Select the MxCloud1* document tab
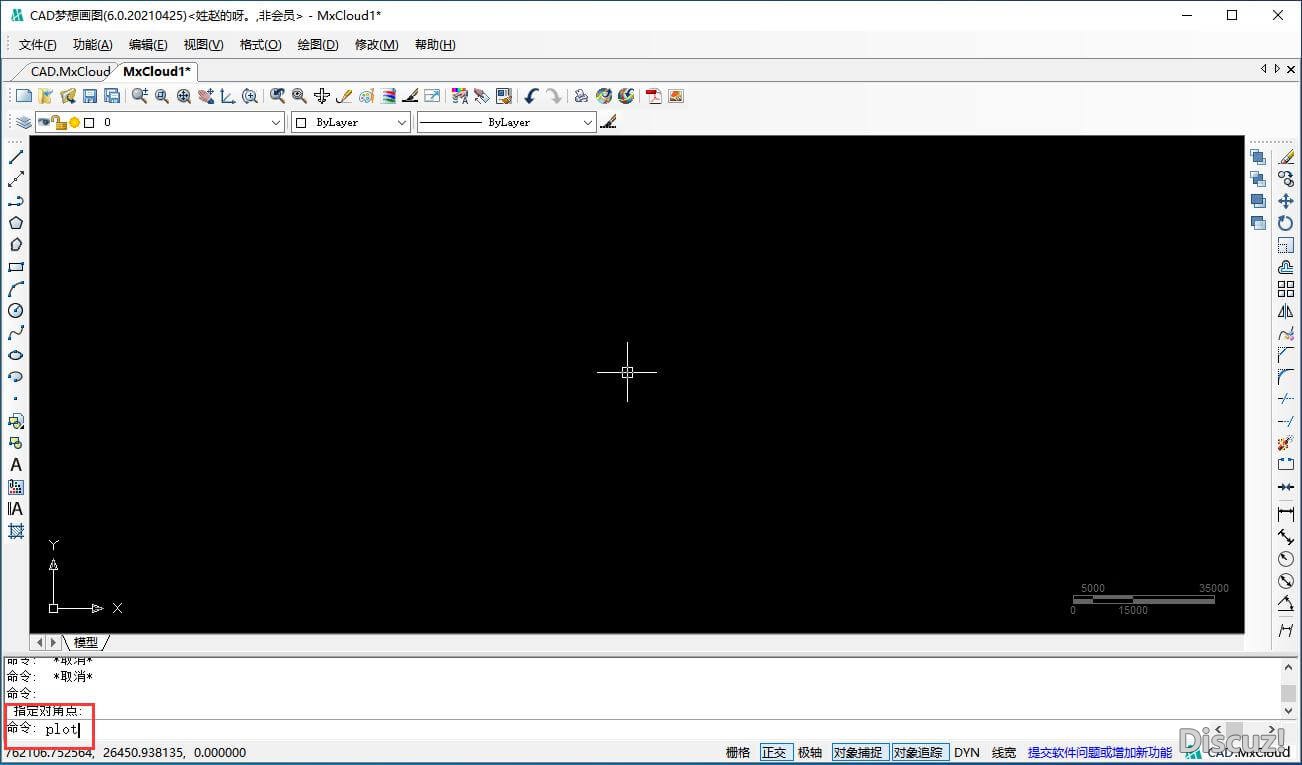The image size is (1302, 765). coord(157,71)
